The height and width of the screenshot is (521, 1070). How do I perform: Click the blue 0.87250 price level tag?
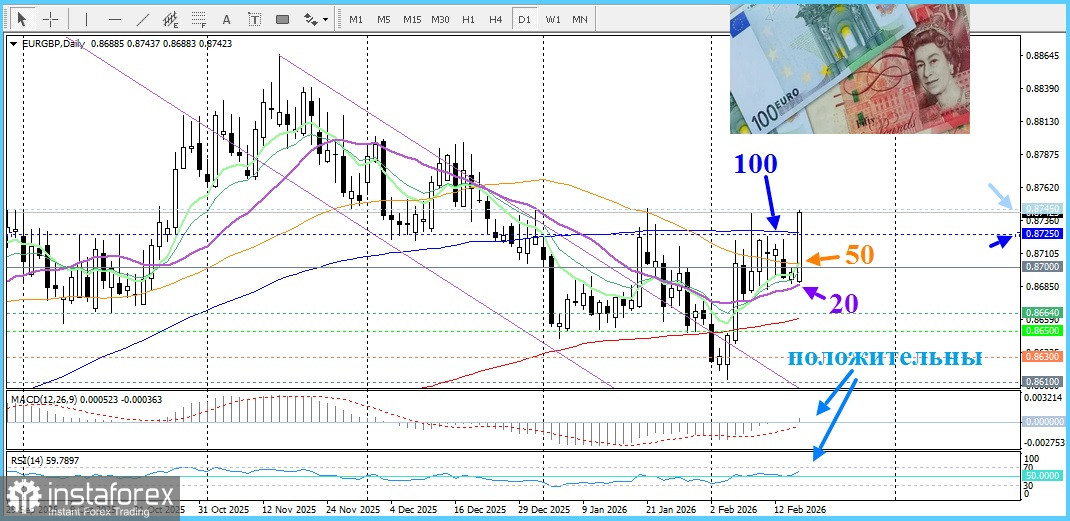coord(1041,234)
